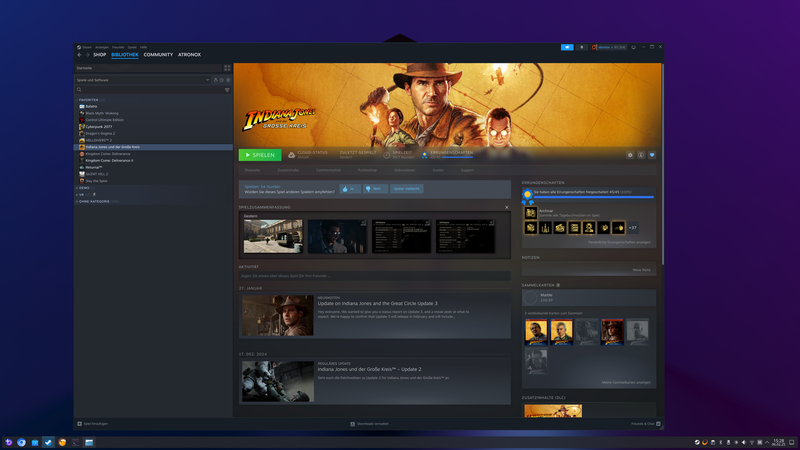Click the green SPIELEN button
The width and height of the screenshot is (800, 450).
[260, 155]
